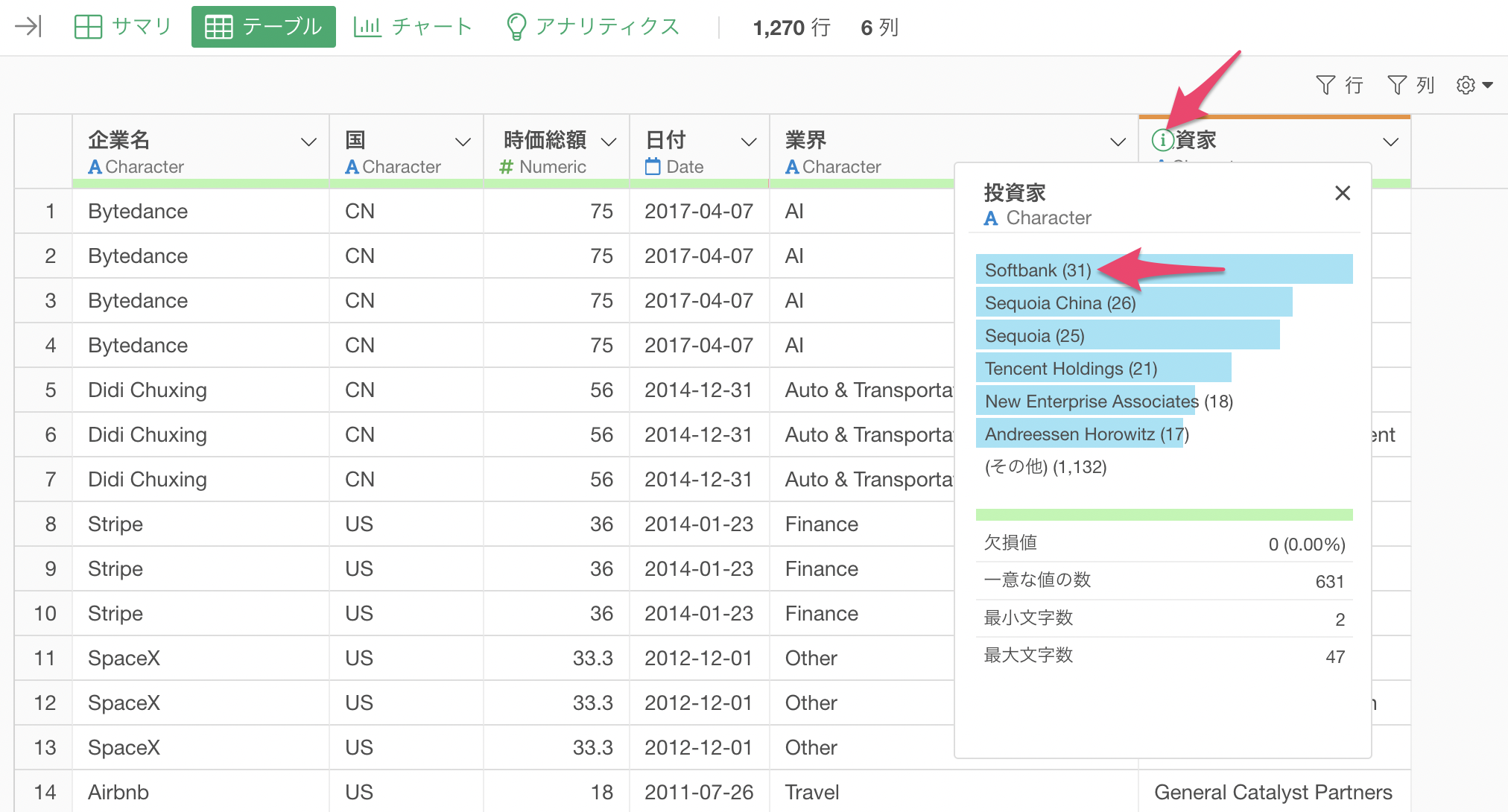Click the 最大文字数 statistic row
This screenshot has height=812, width=1508.
click(1164, 656)
